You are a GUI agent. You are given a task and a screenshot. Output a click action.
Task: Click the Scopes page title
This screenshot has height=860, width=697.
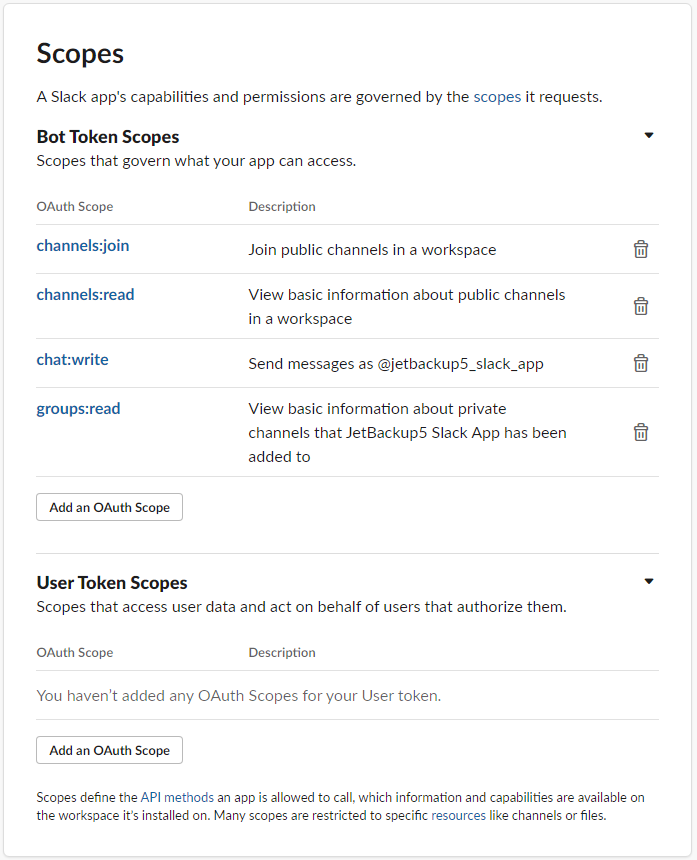[80, 54]
